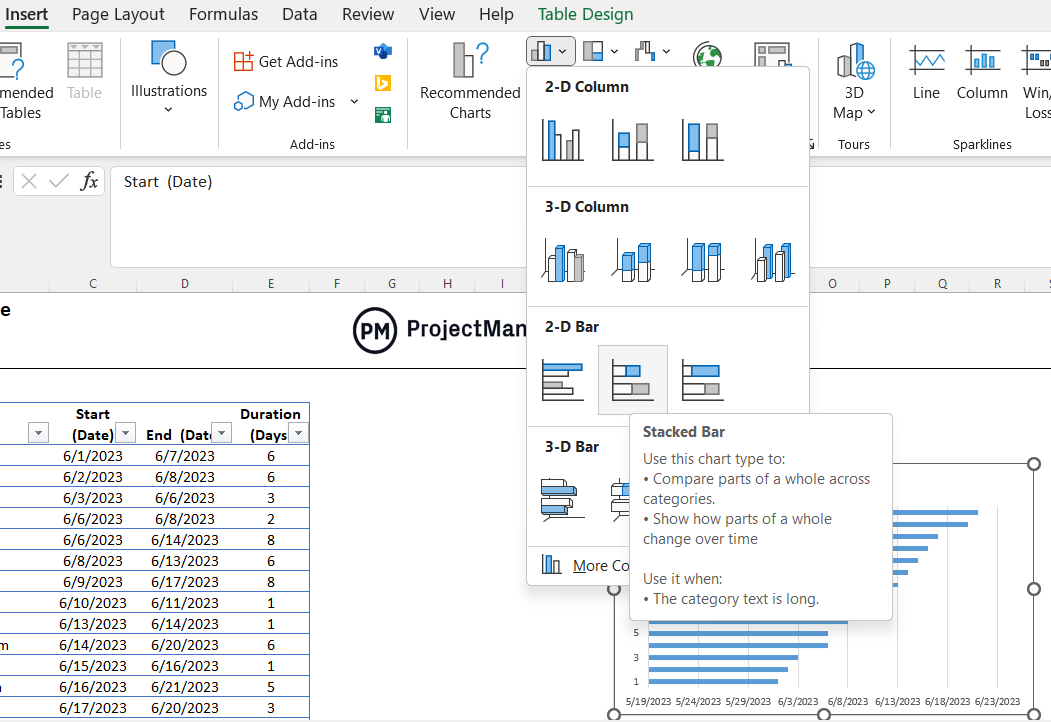
Task: Click the 3D Map tool
Action: 854,85
